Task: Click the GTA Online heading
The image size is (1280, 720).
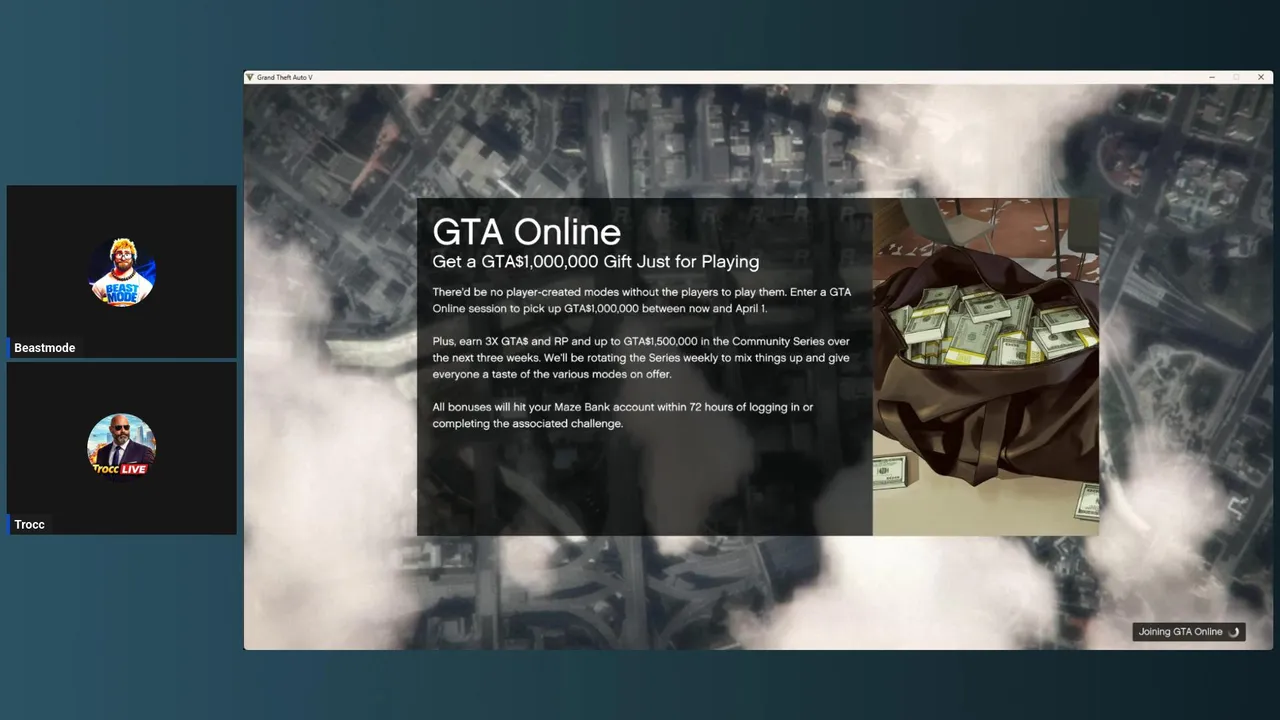Action: 527,232
